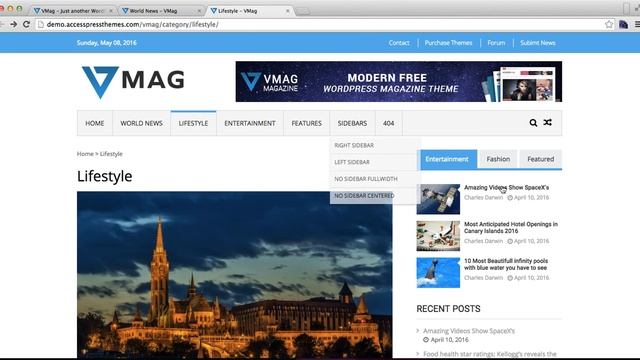Switch to the Featured widget tab
The image size is (640, 360).
(x=540, y=159)
